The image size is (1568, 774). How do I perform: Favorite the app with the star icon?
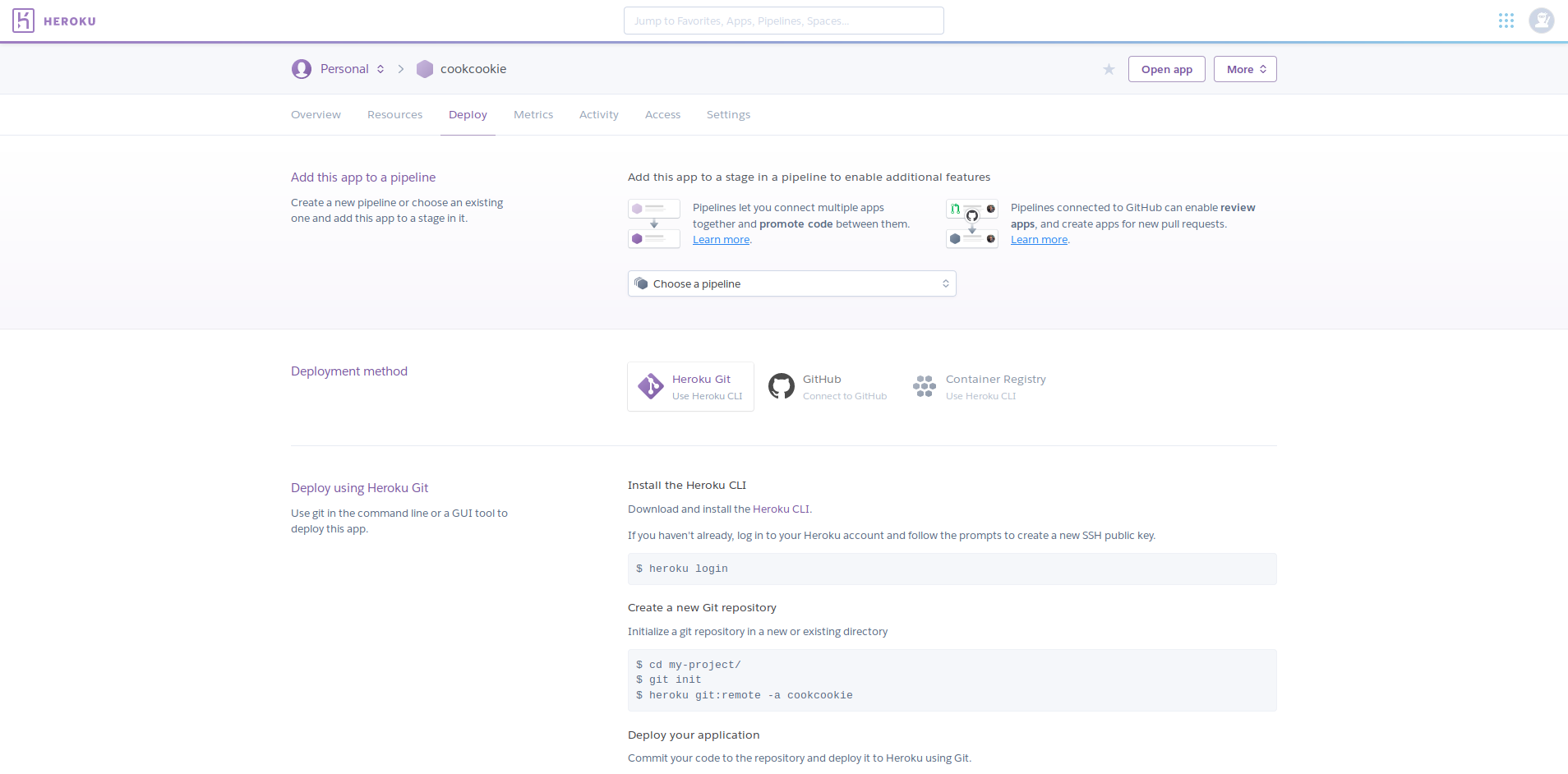pyautogui.click(x=1109, y=69)
